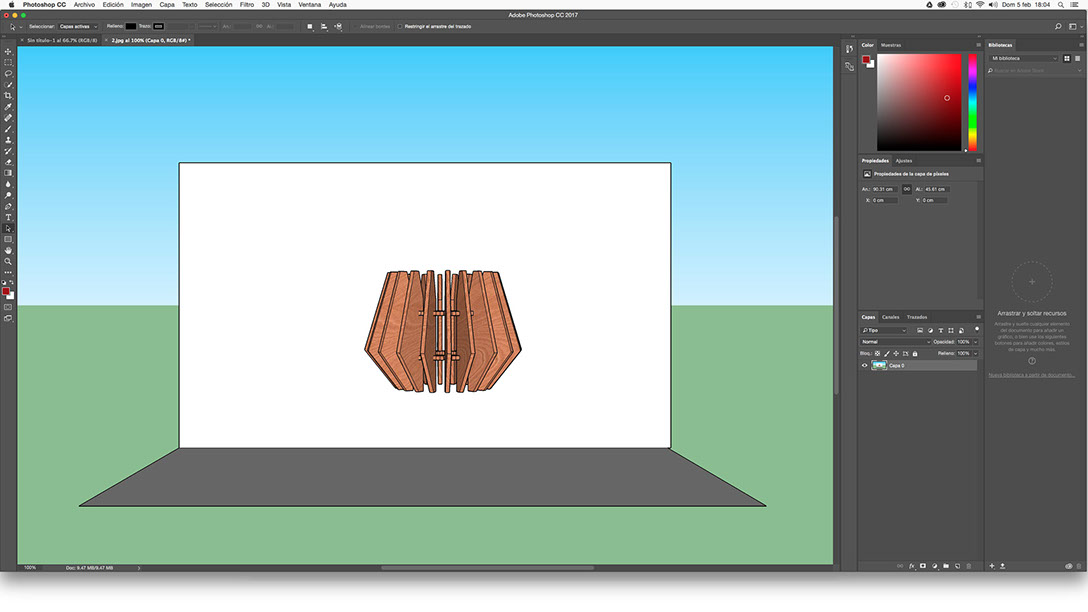
Task: Open the Filtro menu
Action: 246,5
